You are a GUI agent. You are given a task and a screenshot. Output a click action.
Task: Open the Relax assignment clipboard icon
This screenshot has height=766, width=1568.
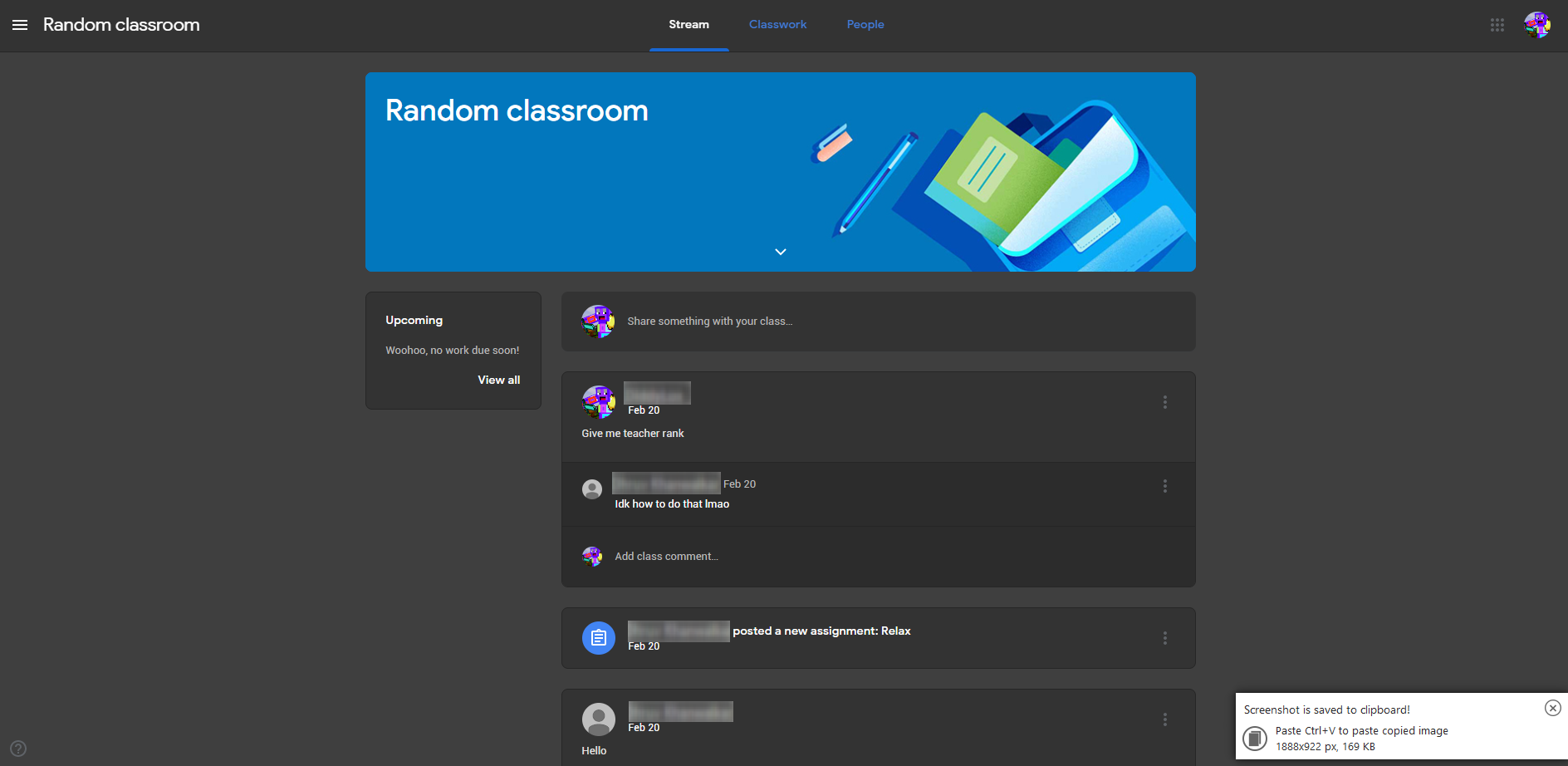(598, 637)
